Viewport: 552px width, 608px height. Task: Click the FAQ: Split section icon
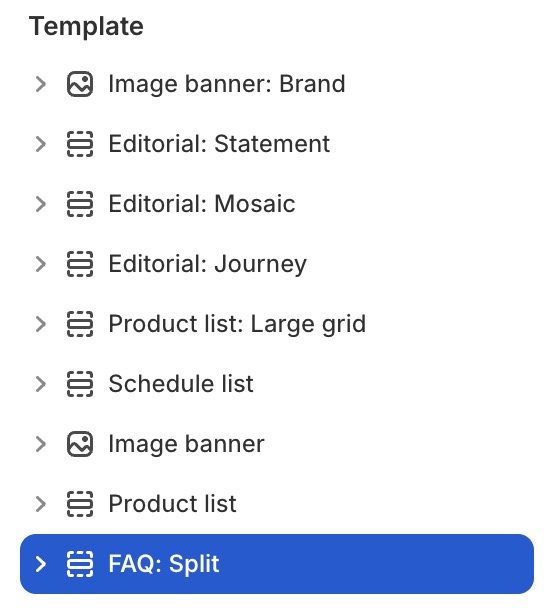(80, 564)
